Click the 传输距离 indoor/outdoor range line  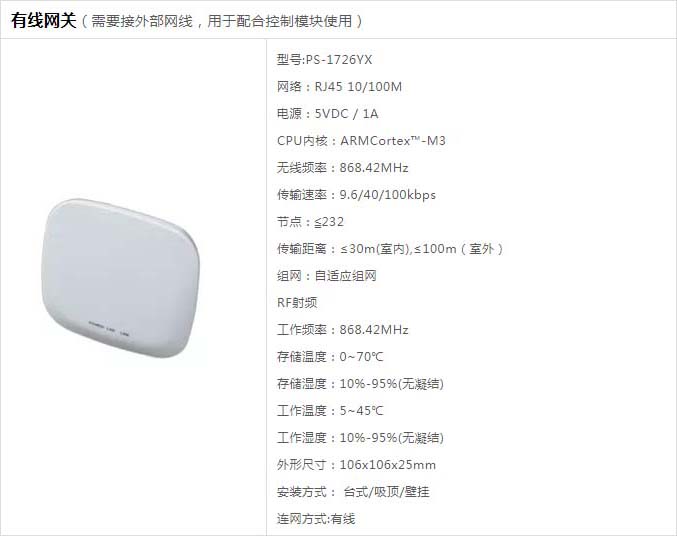[390, 249]
